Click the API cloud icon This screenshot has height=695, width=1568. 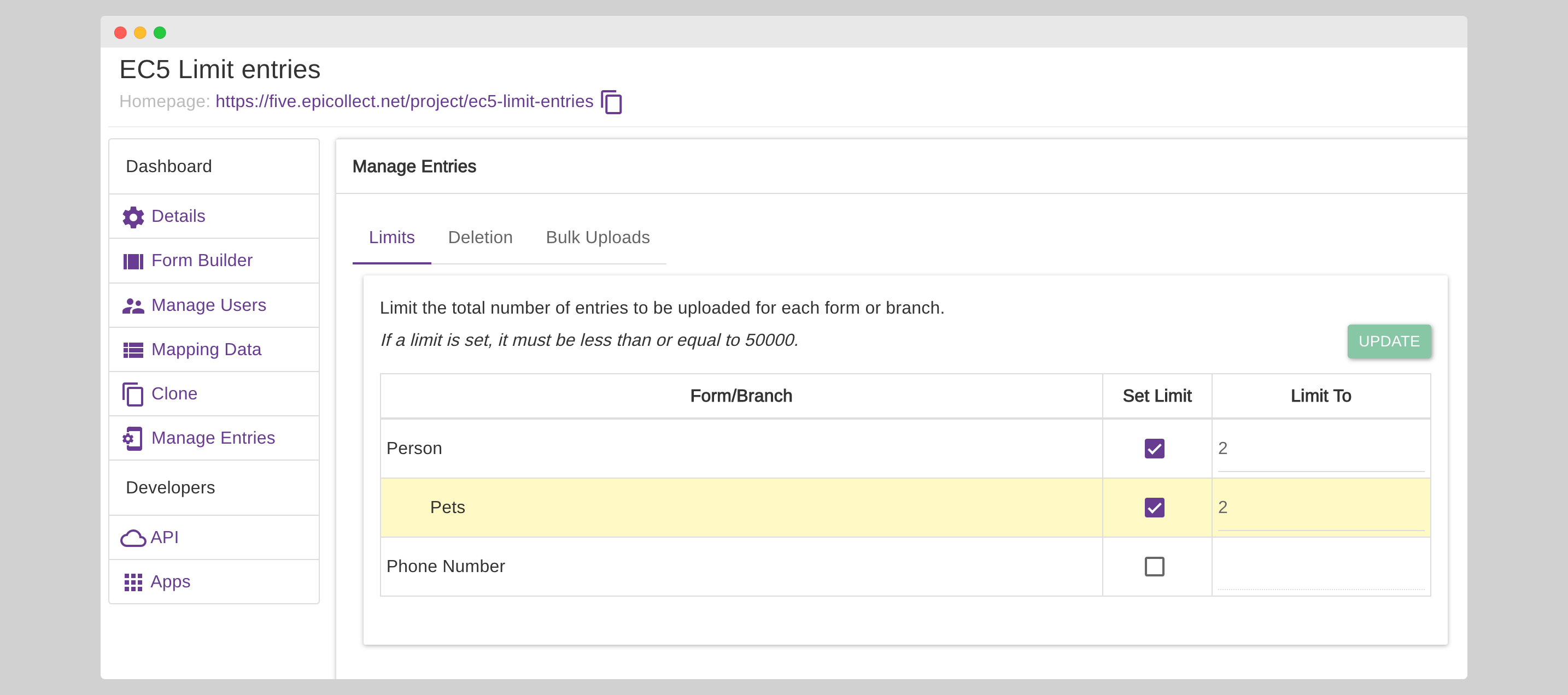click(x=133, y=538)
